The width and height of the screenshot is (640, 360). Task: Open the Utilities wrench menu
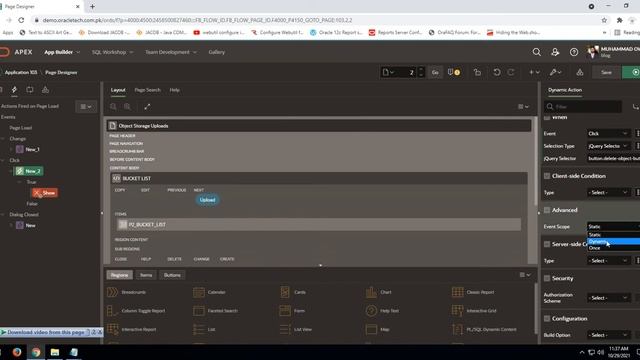pos(555,72)
